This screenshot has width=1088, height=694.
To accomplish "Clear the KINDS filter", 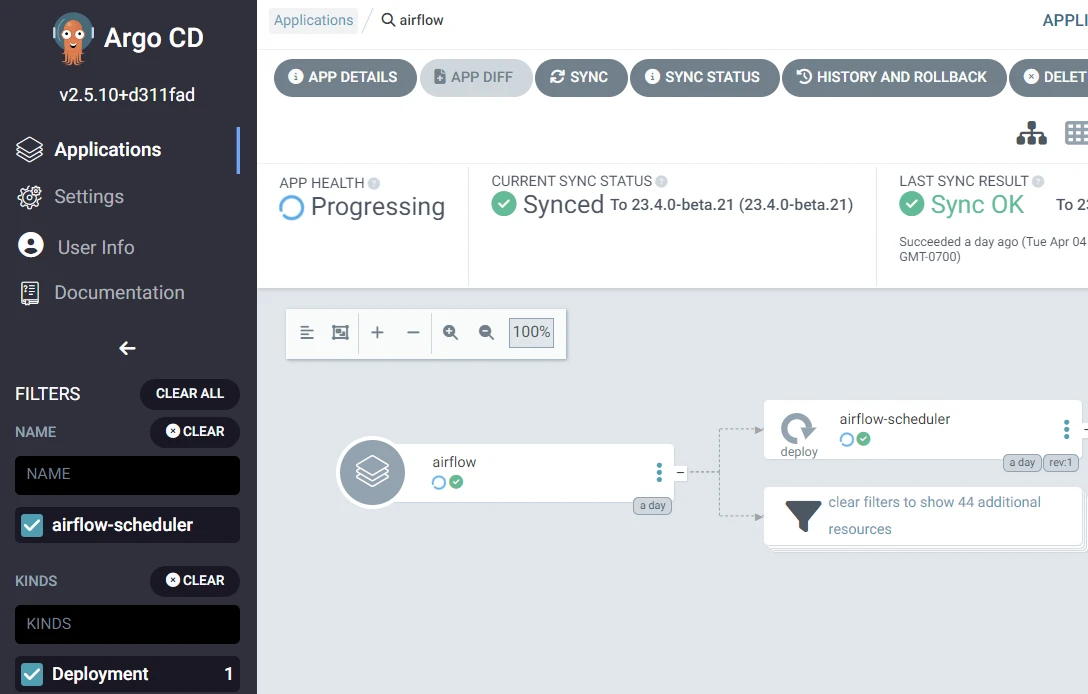I will coord(195,580).
